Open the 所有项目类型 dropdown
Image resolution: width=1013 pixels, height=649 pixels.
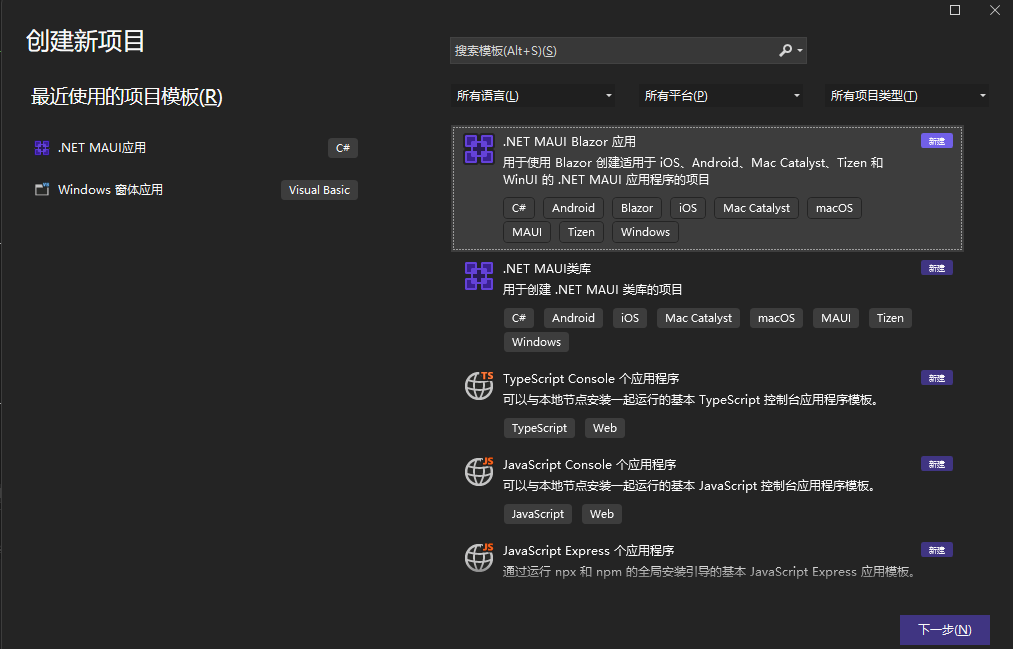pyautogui.click(x=906, y=96)
